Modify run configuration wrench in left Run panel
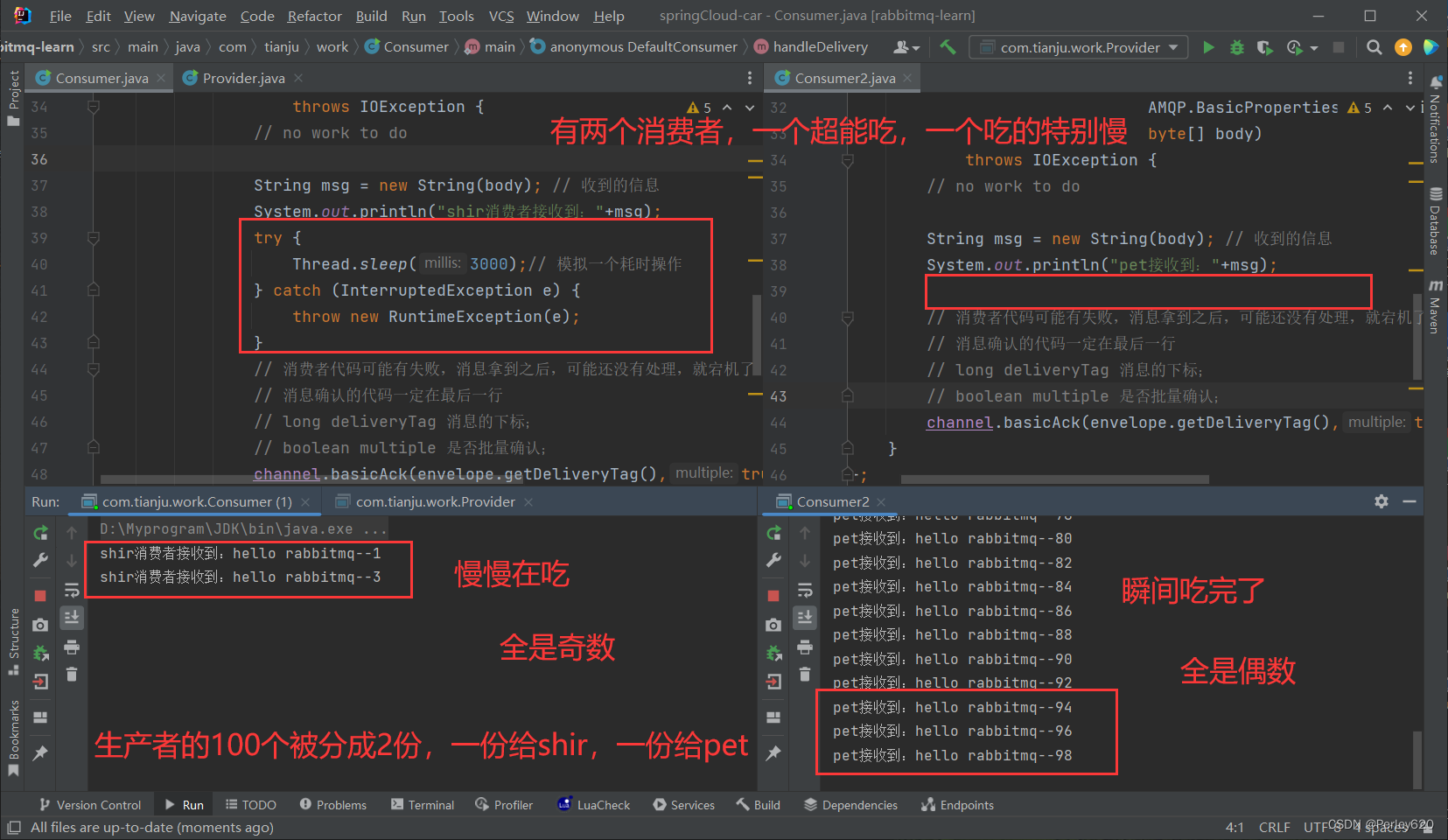 click(x=40, y=561)
